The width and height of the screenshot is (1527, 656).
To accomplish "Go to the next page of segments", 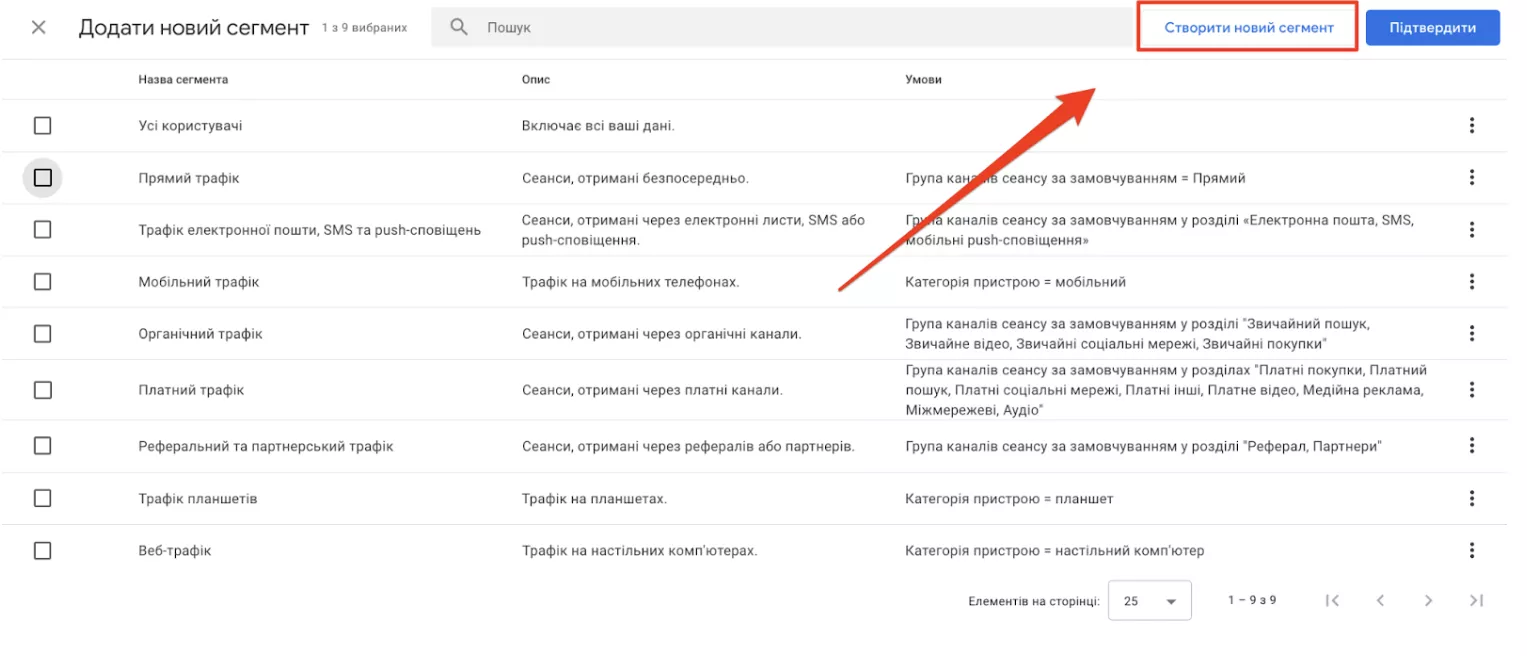I will [x=1428, y=599].
